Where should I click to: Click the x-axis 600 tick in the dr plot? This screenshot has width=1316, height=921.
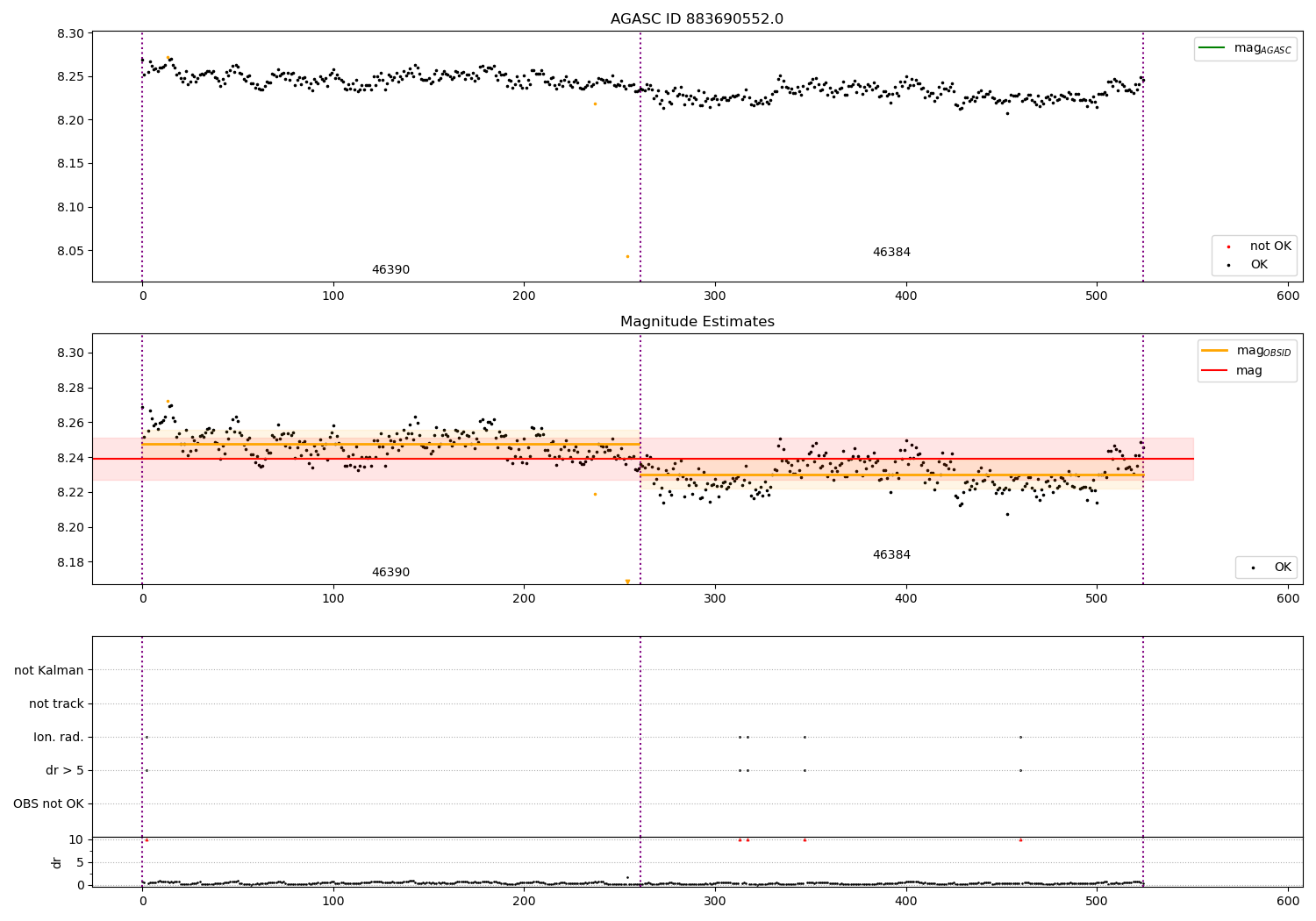tap(1288, 901)
